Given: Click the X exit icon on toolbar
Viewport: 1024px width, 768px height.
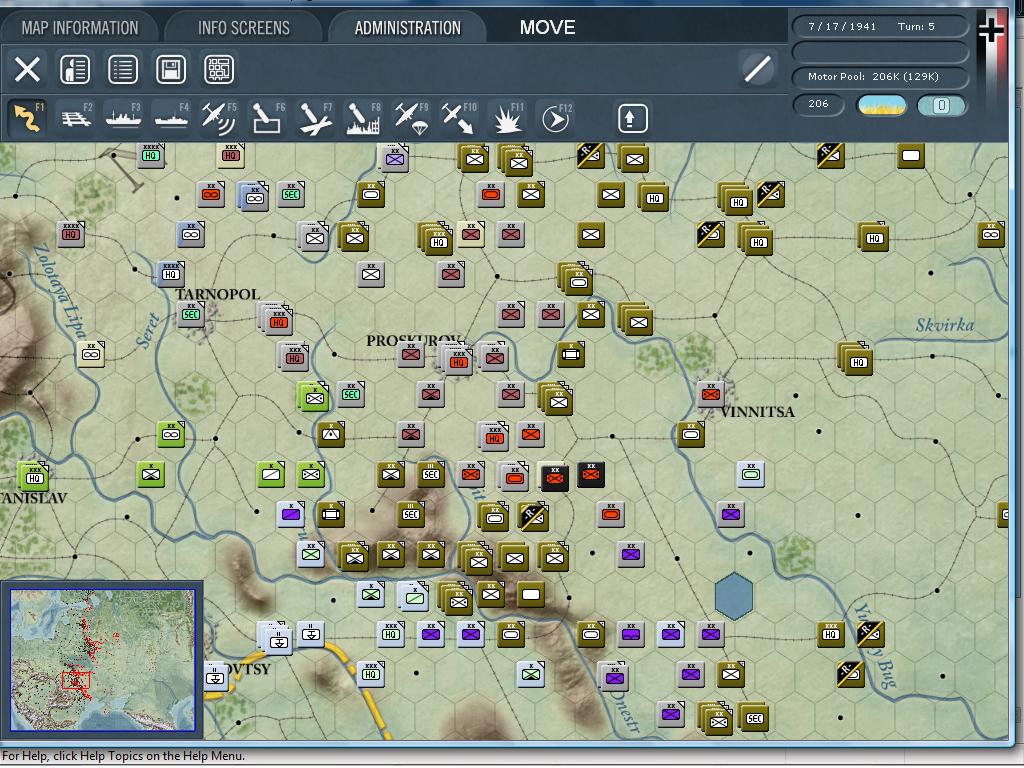Looking at the screenshot, I should [x=27, y=69].
